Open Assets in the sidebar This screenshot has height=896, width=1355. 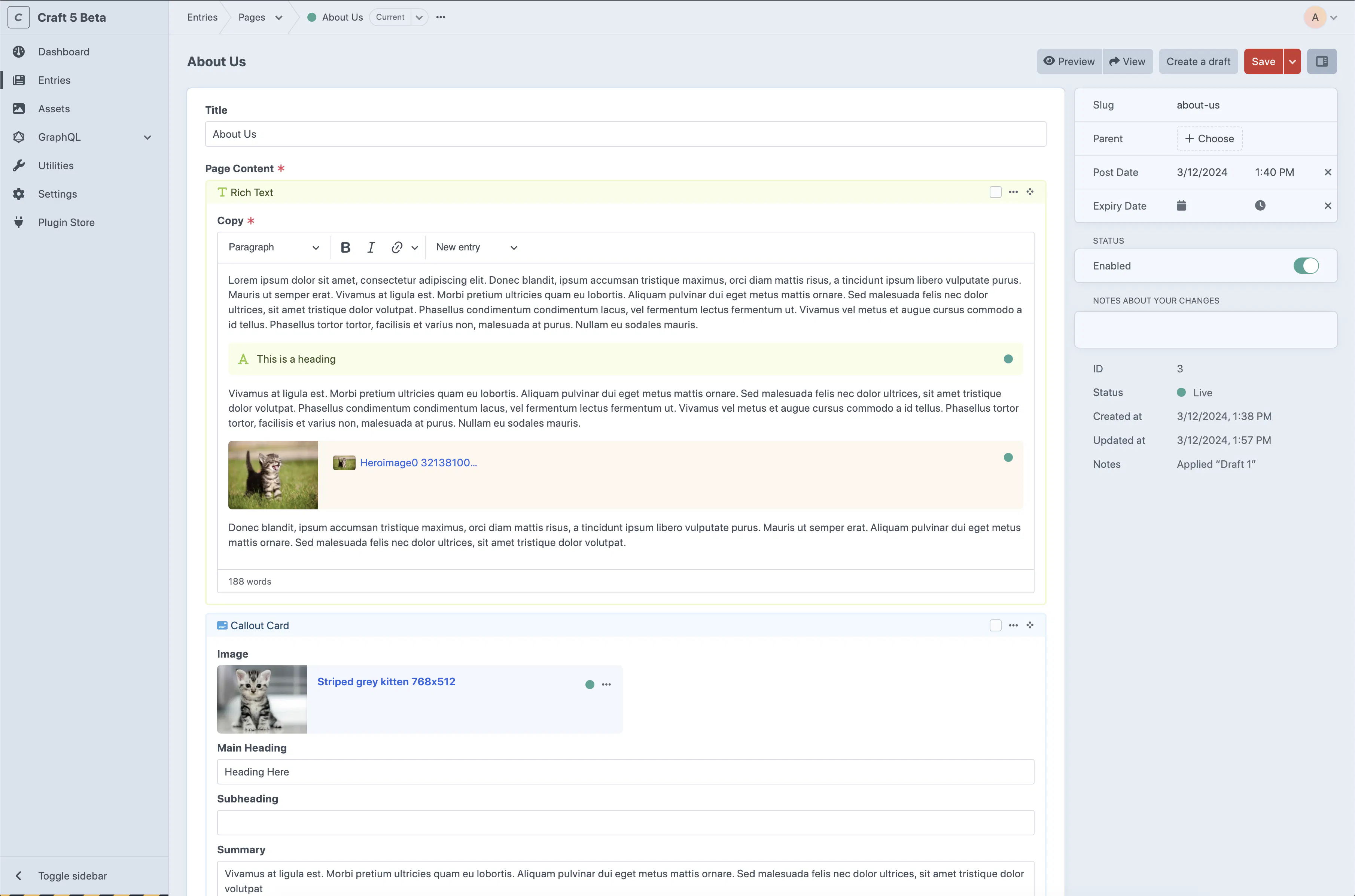[x=54, y=109]
